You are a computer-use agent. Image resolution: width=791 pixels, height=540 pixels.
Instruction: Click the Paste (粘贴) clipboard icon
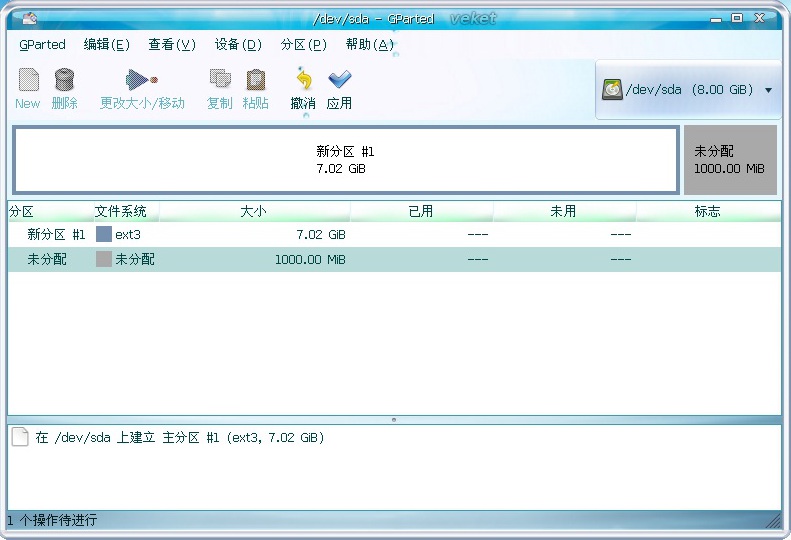coord(256,80)
